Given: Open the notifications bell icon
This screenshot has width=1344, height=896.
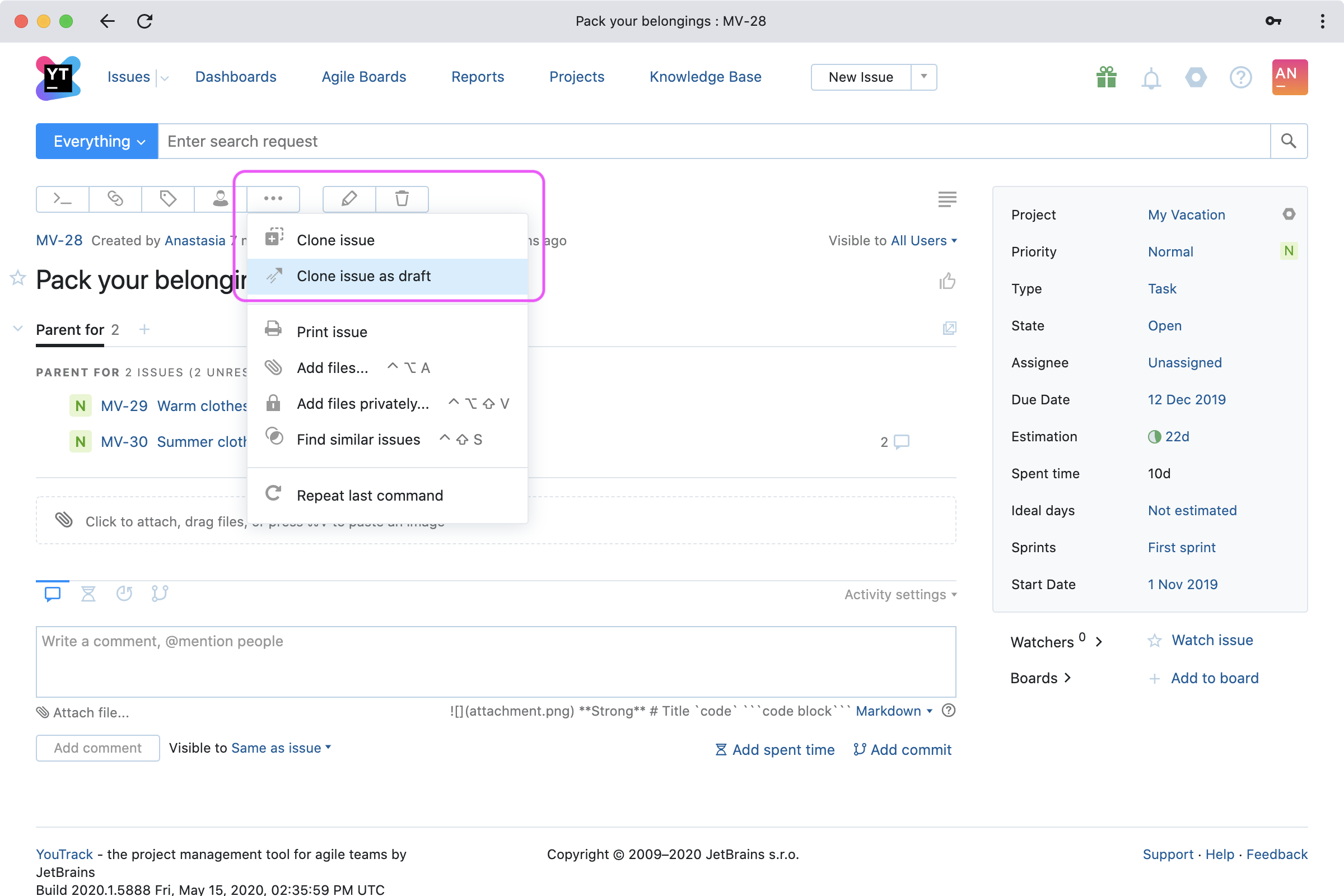Looking at the screenshot, I should 1151,78.
